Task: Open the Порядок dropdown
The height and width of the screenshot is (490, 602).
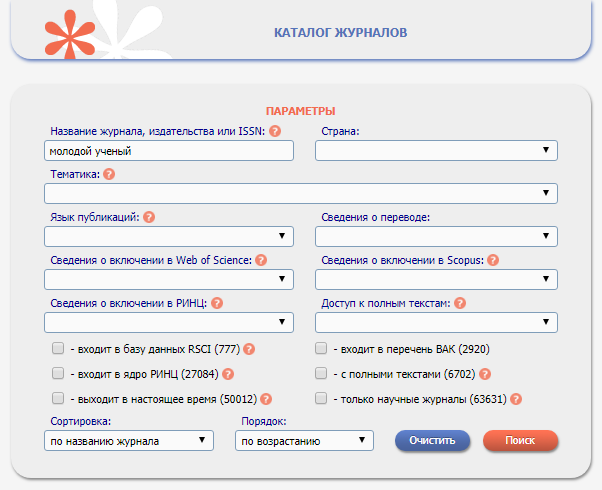Action: click(304, 440)
